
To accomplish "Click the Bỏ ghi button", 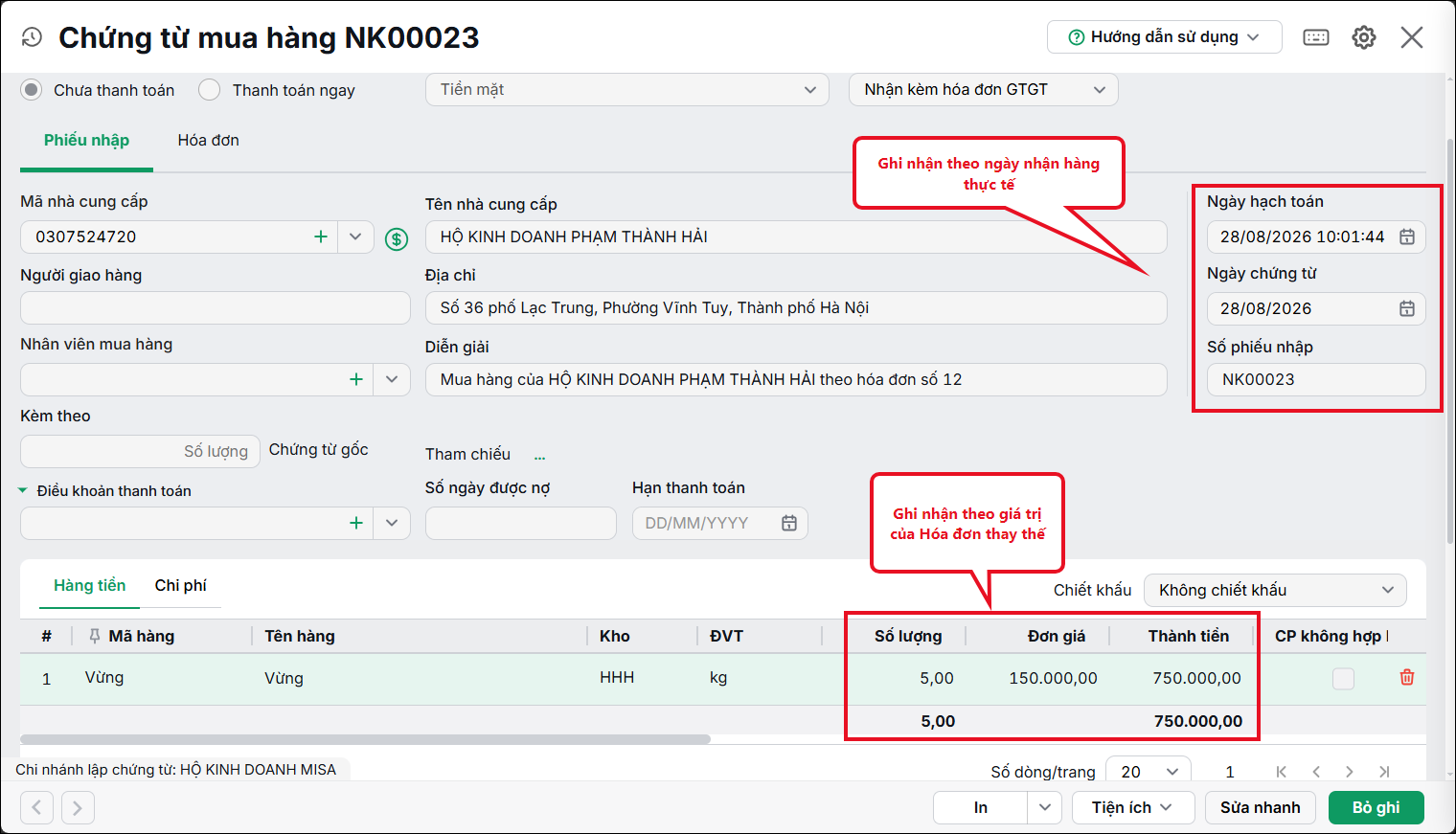I will click(1376, 807).
